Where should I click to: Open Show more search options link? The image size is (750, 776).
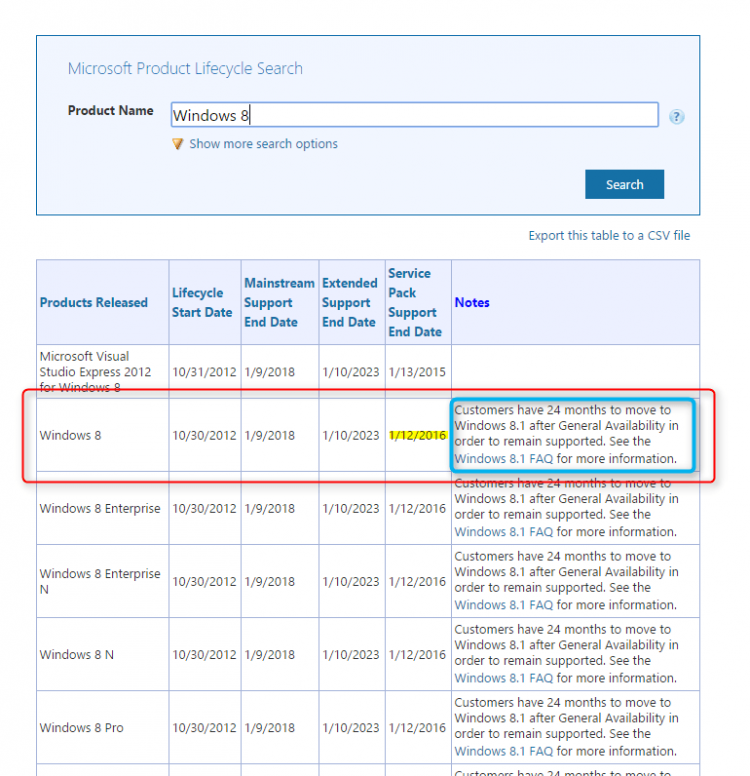pyautogui.click(x=263, y=144)
